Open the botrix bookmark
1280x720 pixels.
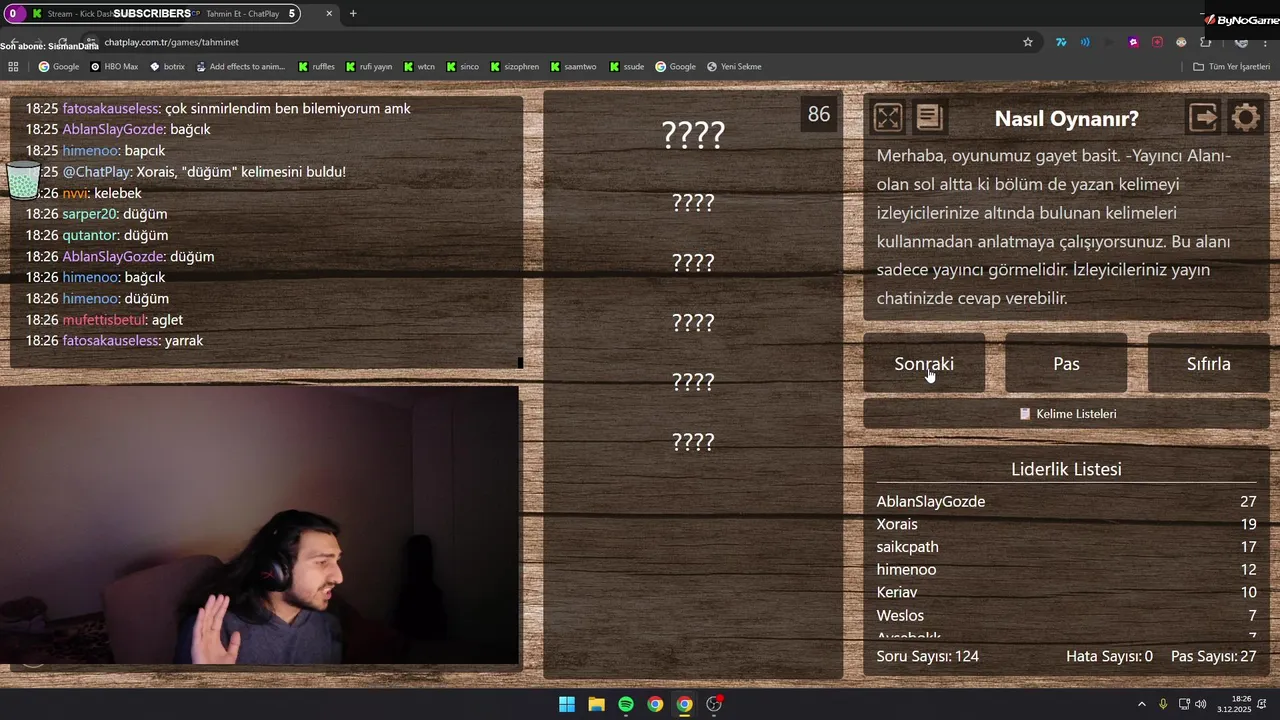(x=167, y=66)
